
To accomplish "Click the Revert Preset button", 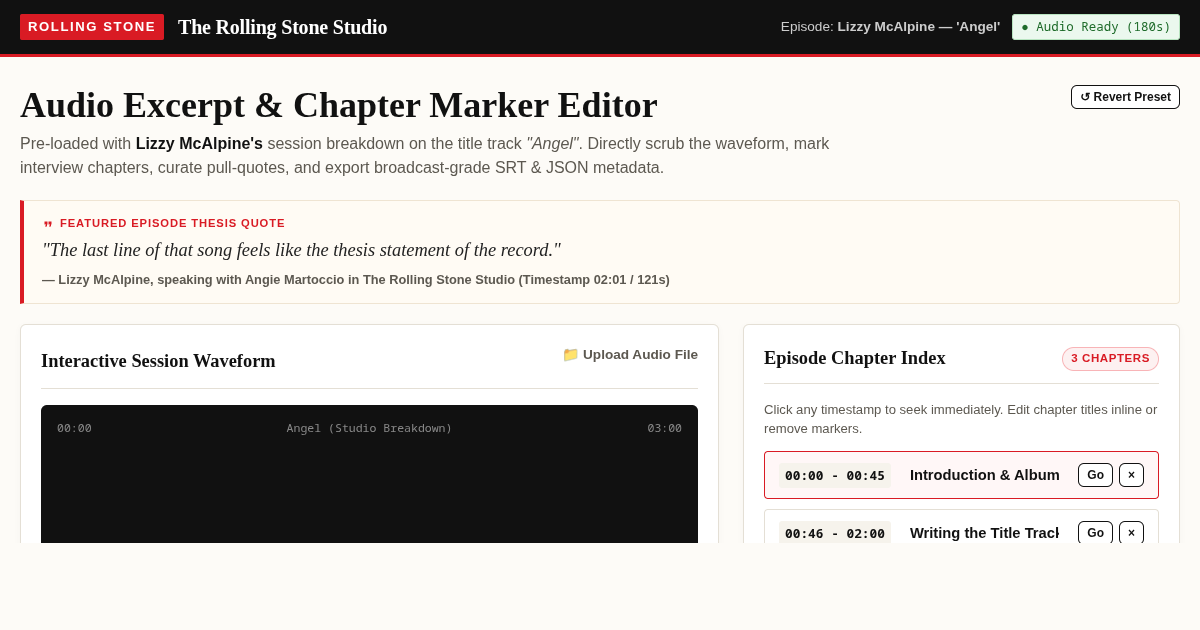I will [1125, 97].
